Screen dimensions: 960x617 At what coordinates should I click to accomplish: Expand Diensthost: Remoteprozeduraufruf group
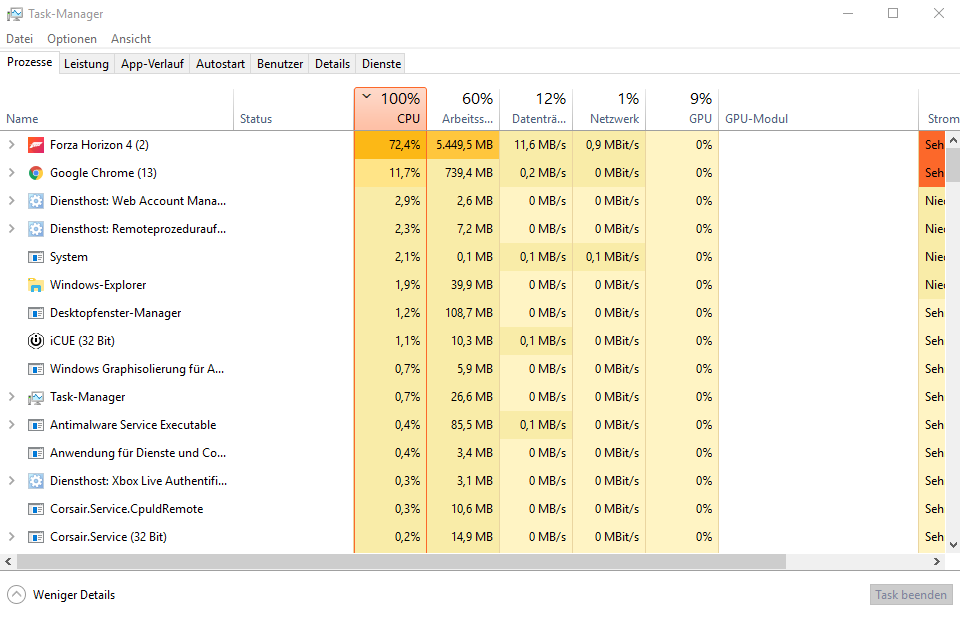coord(11,229)
